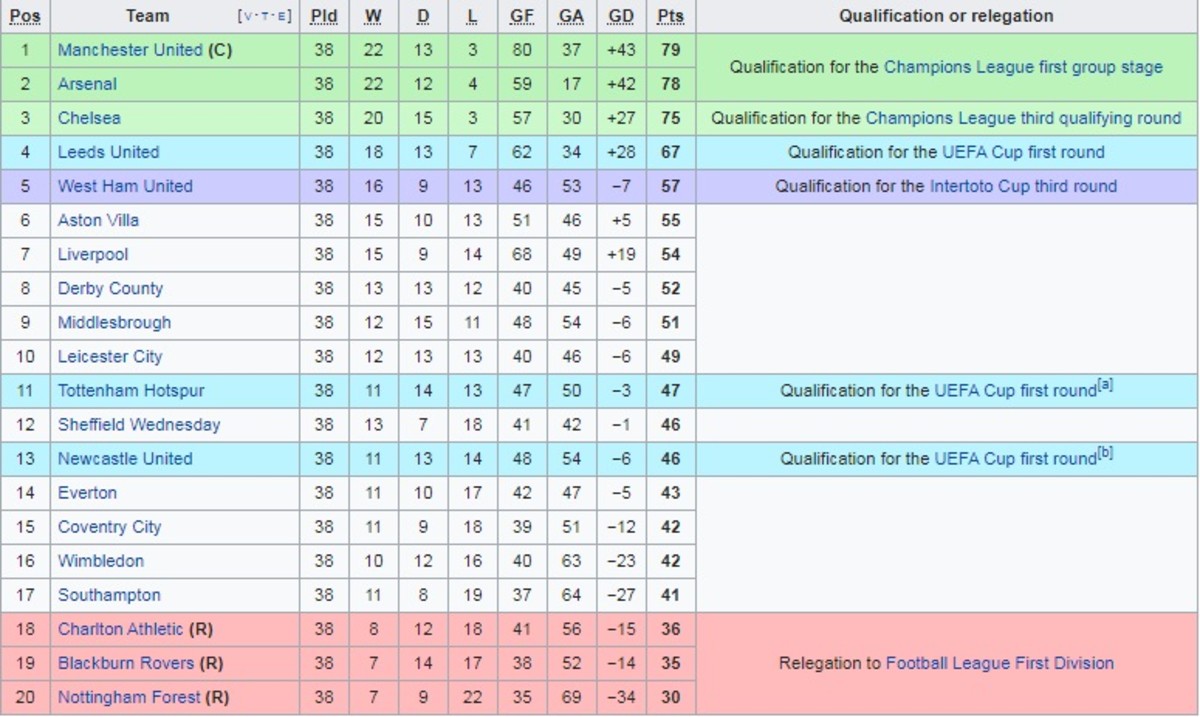Open the West Ham United link
The image size is (1200, 717).
125,186
